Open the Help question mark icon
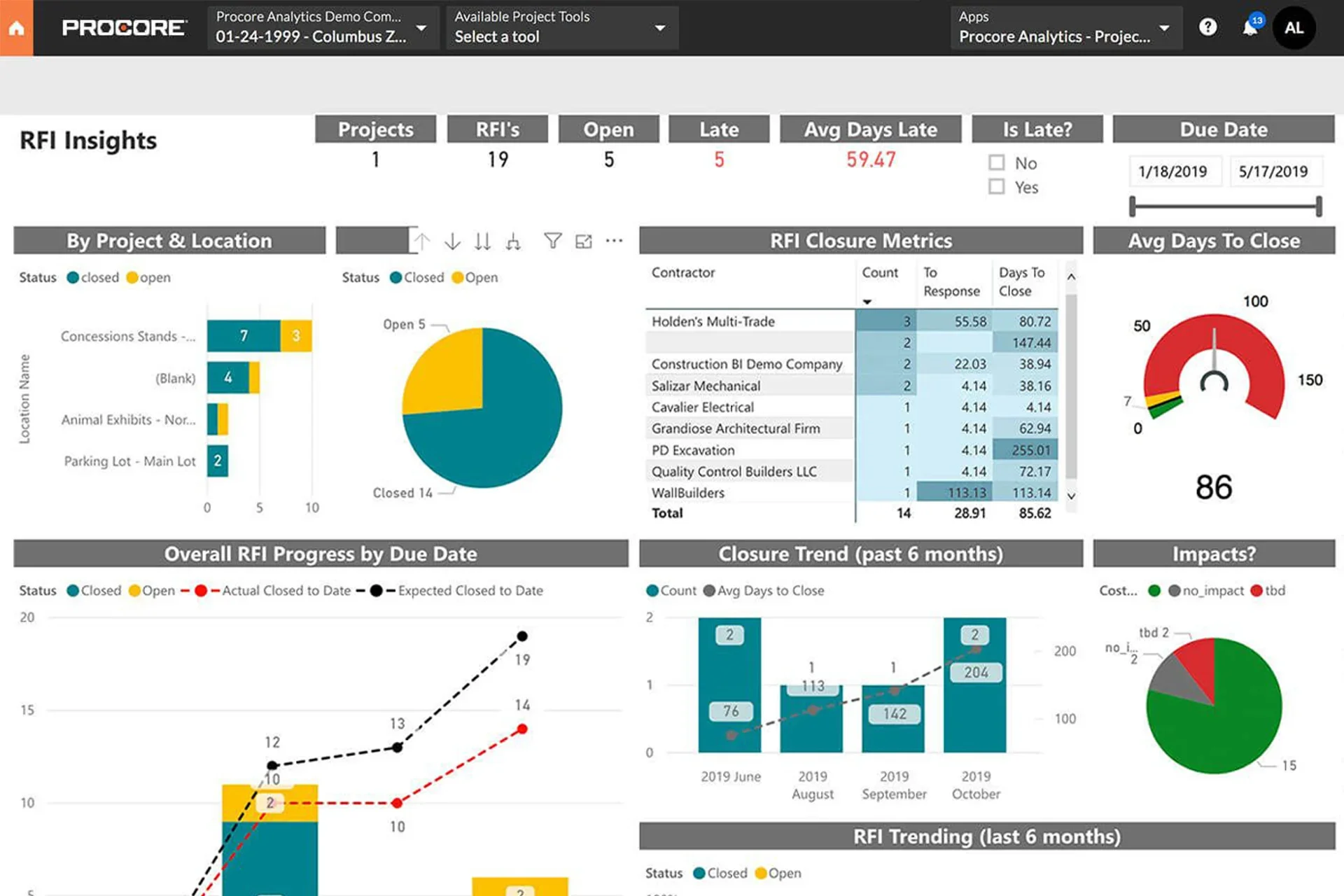Image resolution: width=1344 pixels, height=896 pixels. point(1207,27)
